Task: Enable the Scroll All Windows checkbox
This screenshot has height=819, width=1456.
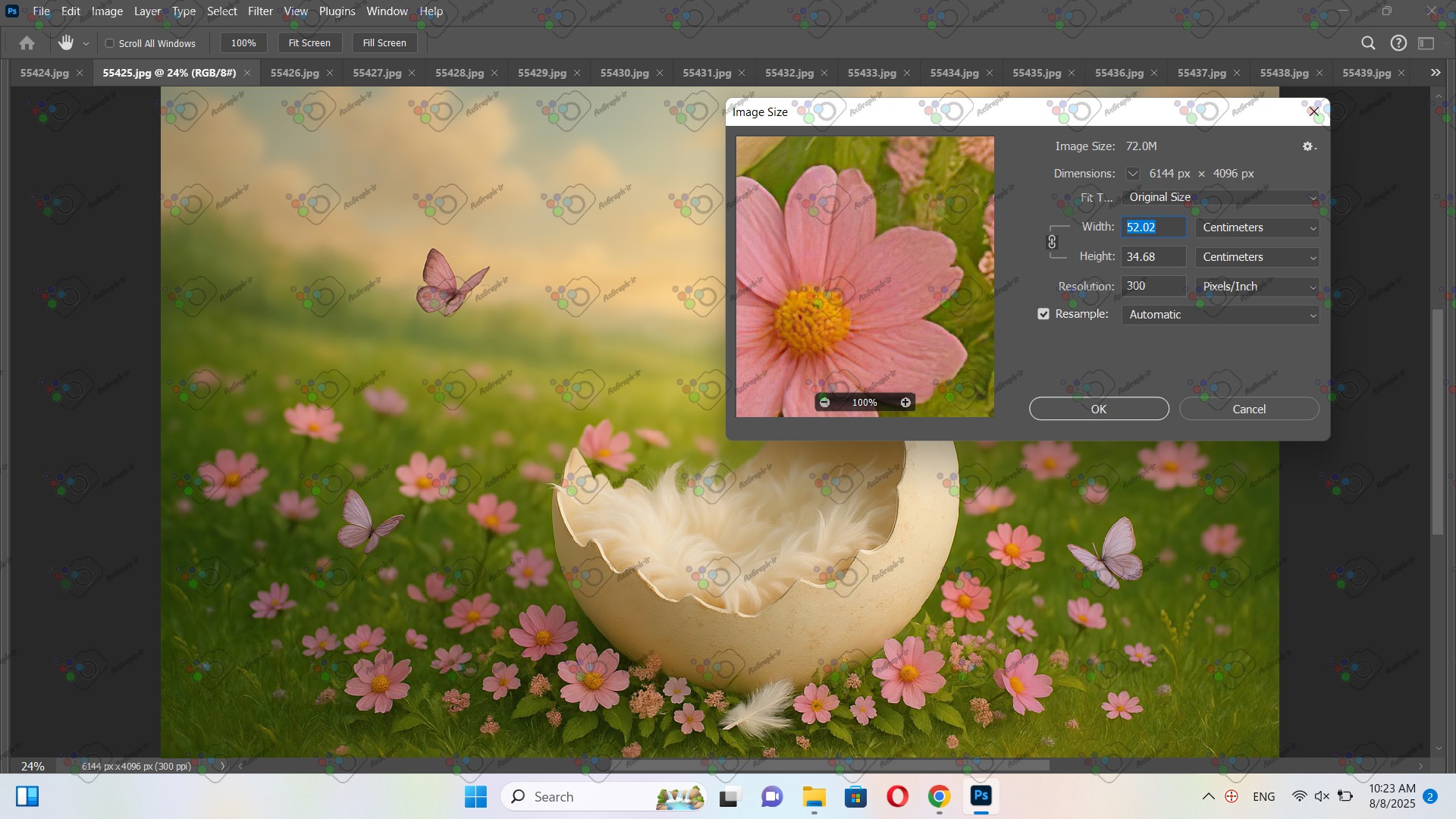Action: (110, 43)
